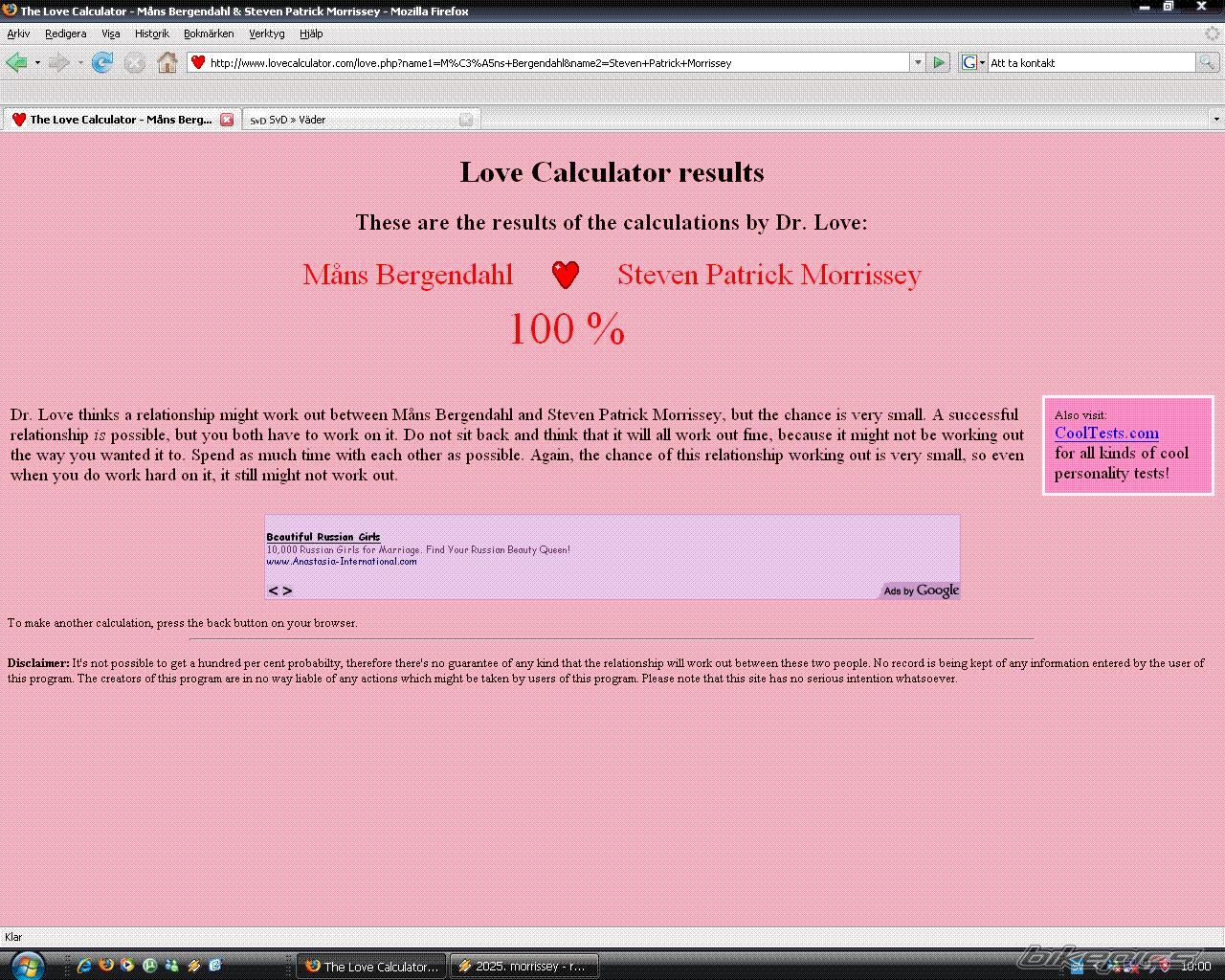
Task: Click the Stop loading icon
Action: [x=135, y=63]
